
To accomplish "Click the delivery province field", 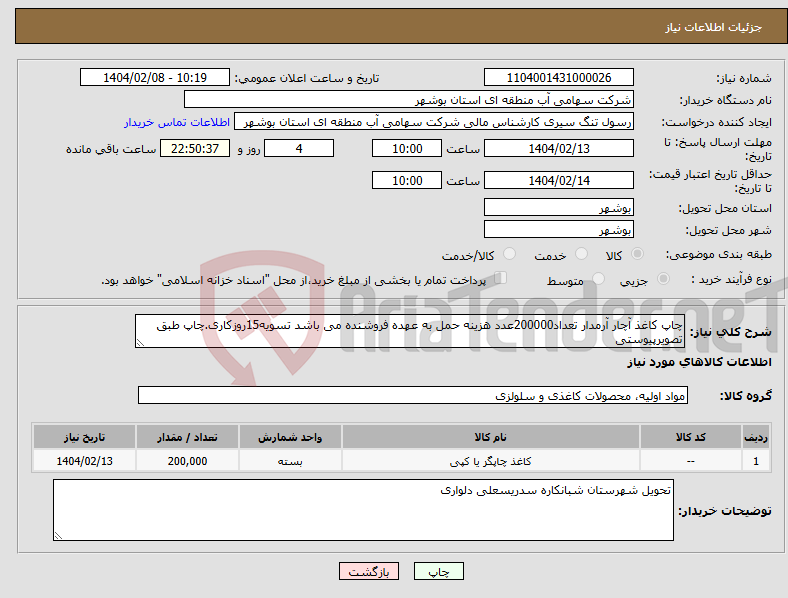I will point(558,207).
